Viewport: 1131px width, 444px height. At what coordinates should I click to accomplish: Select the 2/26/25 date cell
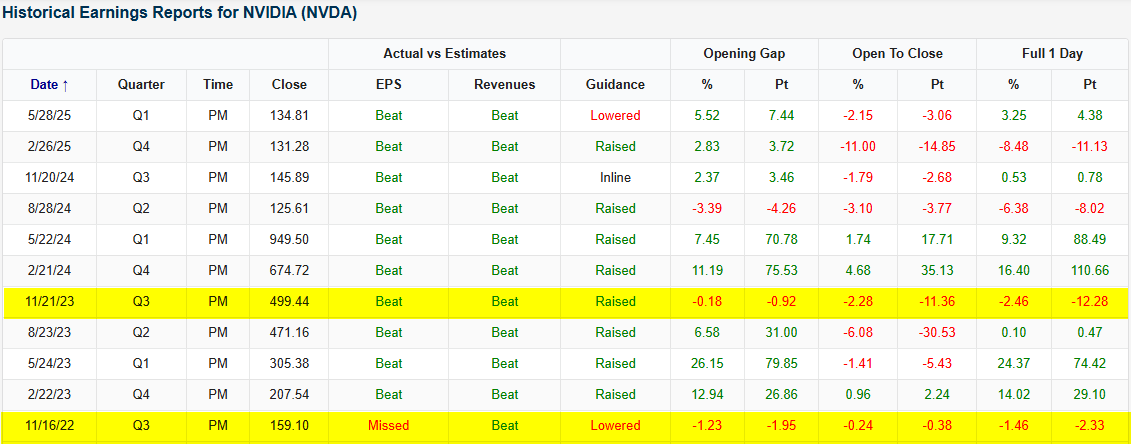[49, 147]
